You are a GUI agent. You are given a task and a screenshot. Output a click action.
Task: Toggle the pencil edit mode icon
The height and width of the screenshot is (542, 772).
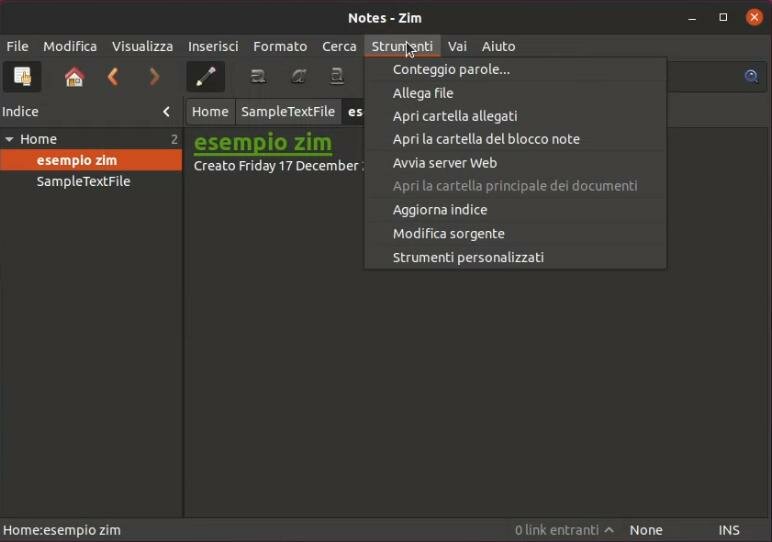coord(206,77)
